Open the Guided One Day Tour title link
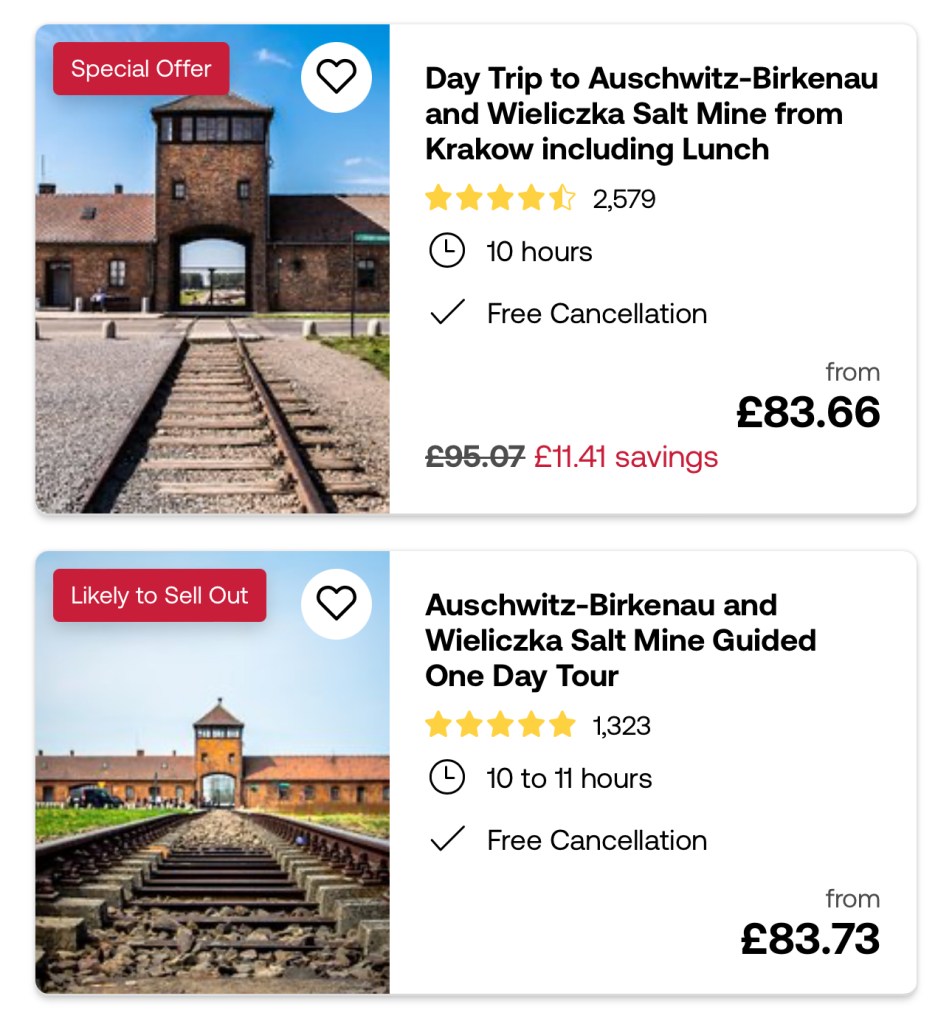This screenshot has height=1024, width=952. pyautogui.click(x=620, y=640)
